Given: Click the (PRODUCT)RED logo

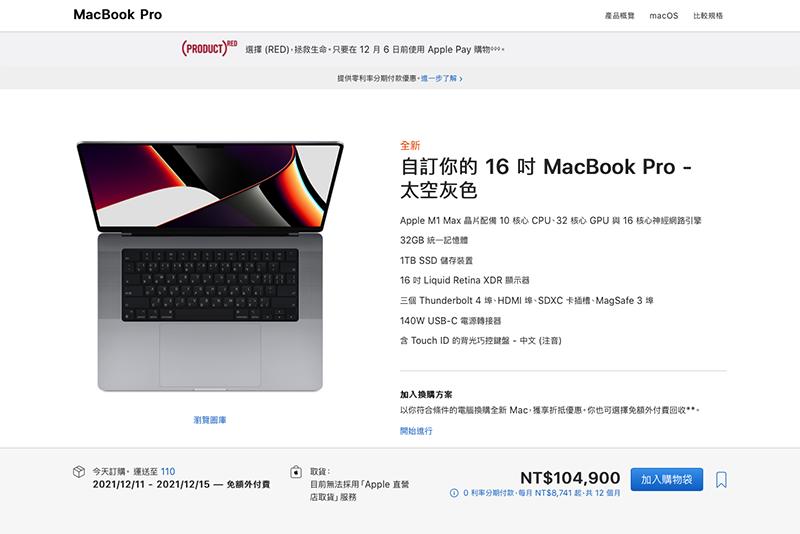Looking at the screenshot, I should tap(209, 48).
